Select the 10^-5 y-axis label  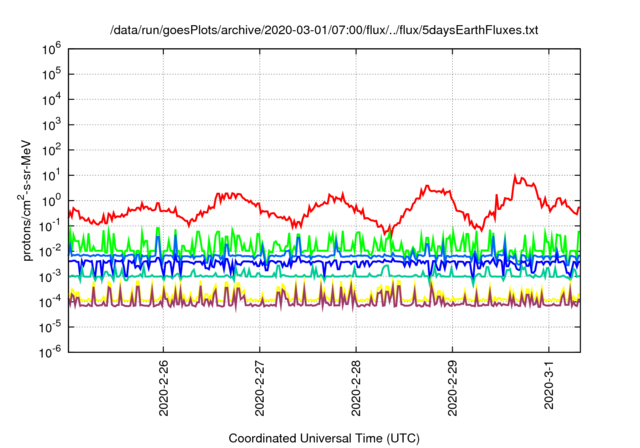tap(51, 328)
